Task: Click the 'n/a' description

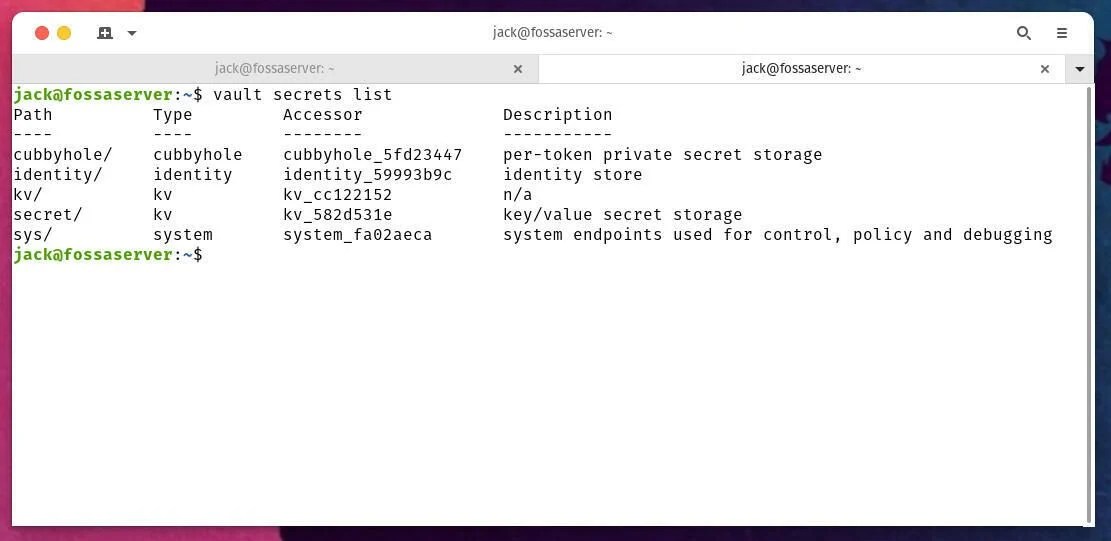Action: [517, 194]
